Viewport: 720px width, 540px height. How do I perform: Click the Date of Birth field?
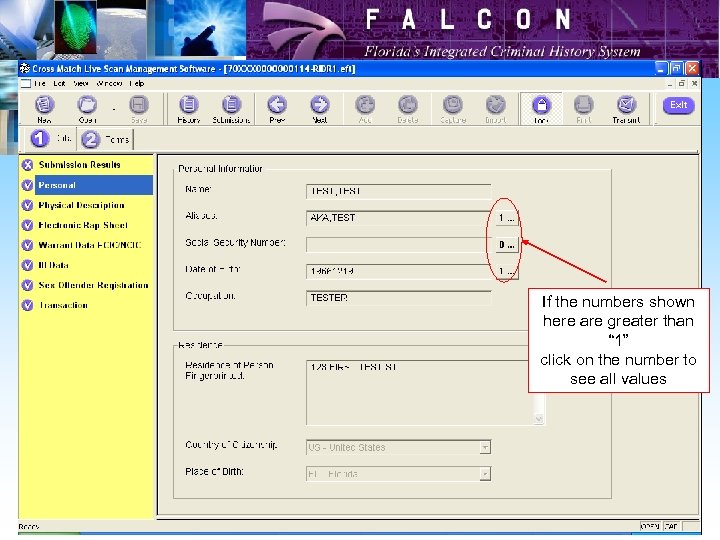pos(399,271)
